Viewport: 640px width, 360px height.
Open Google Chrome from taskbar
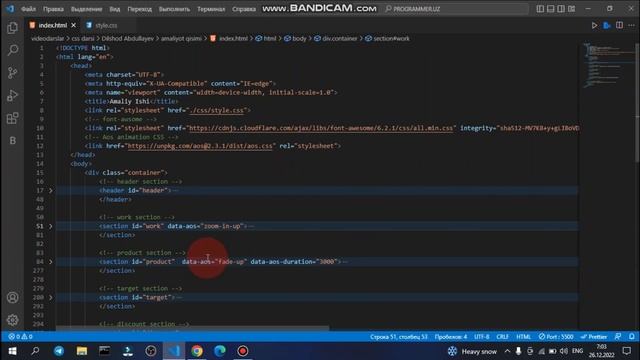[197, 351]
